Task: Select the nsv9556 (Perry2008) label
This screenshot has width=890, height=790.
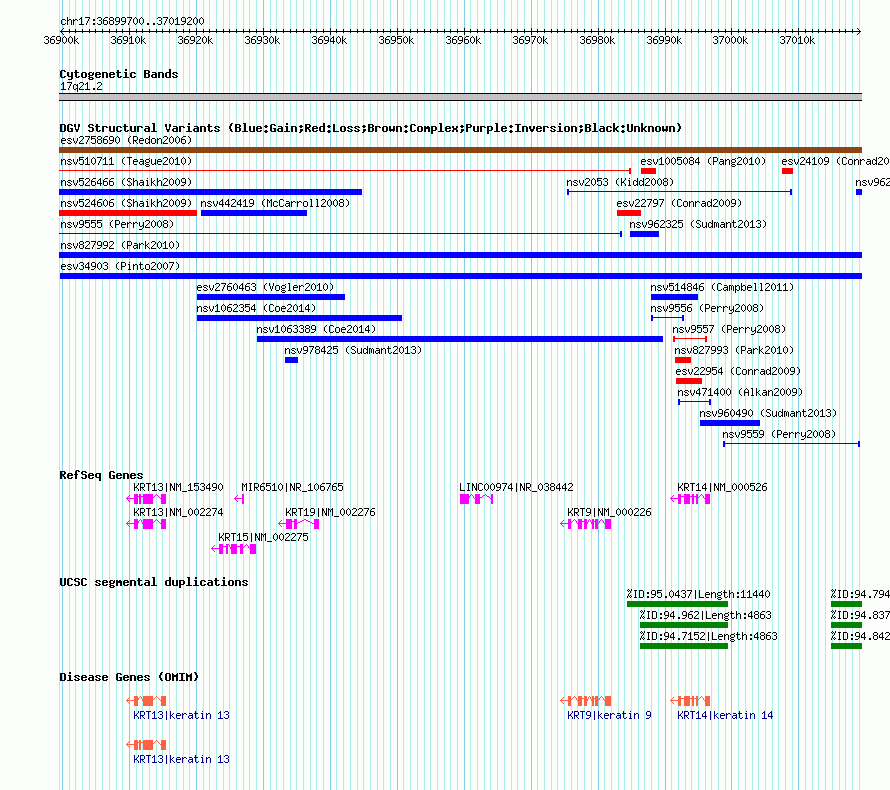Action: click(707, 308)
